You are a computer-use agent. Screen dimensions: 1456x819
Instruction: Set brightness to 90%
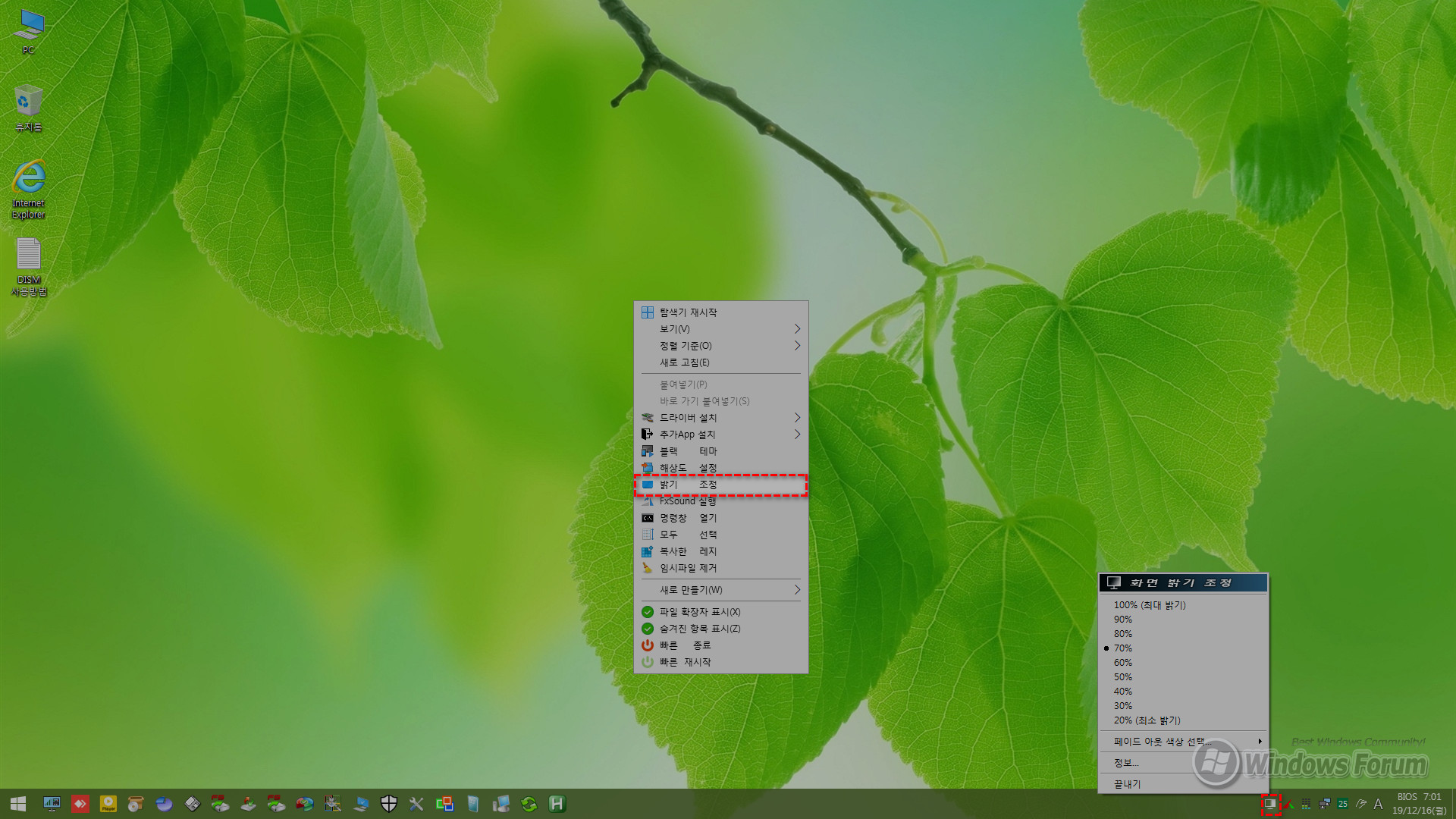click(1183, 620)
